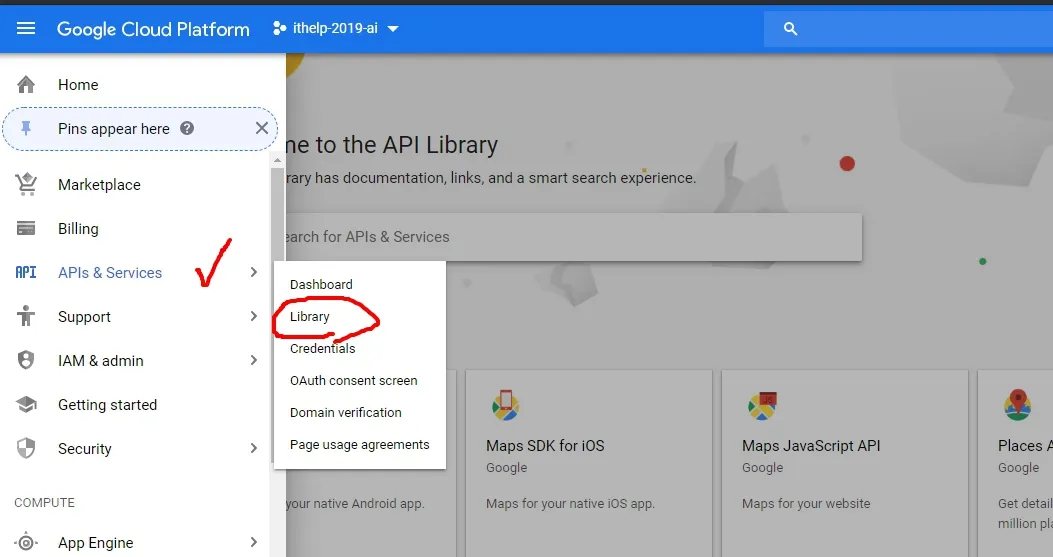Click the Marketplace cart icon
Image resolution: width=1053 pixels, height=557 pixels.
pyautogui.click(x=26, y=184)
